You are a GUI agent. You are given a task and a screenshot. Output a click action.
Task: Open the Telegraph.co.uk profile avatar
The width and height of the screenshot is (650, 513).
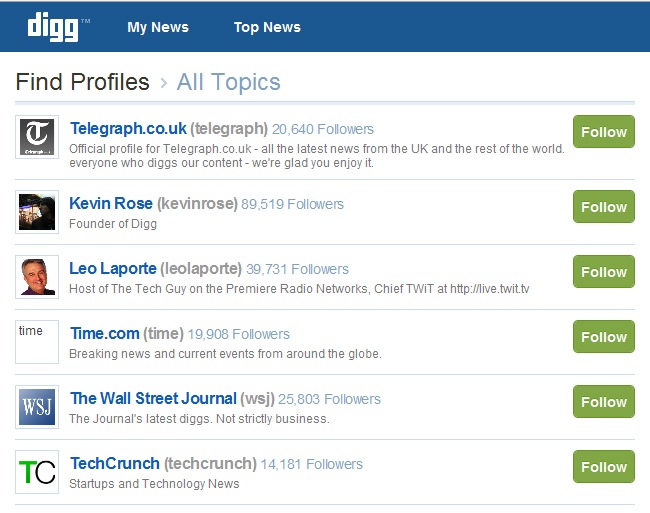37,137
